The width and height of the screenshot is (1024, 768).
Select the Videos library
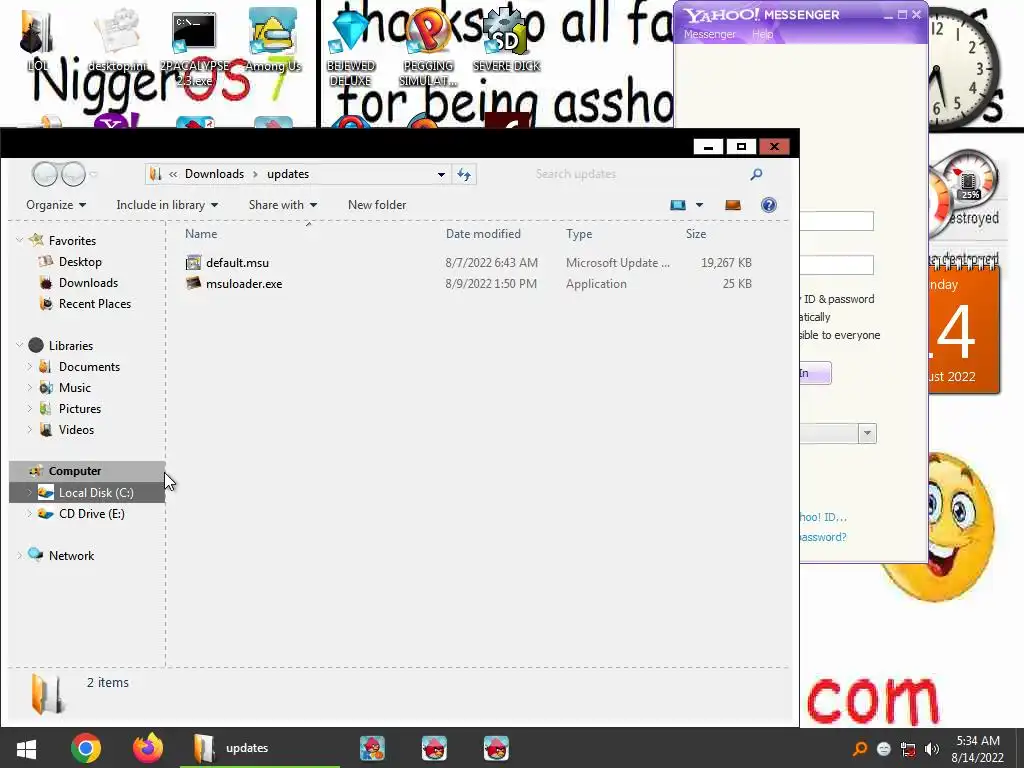click(76, 430)
